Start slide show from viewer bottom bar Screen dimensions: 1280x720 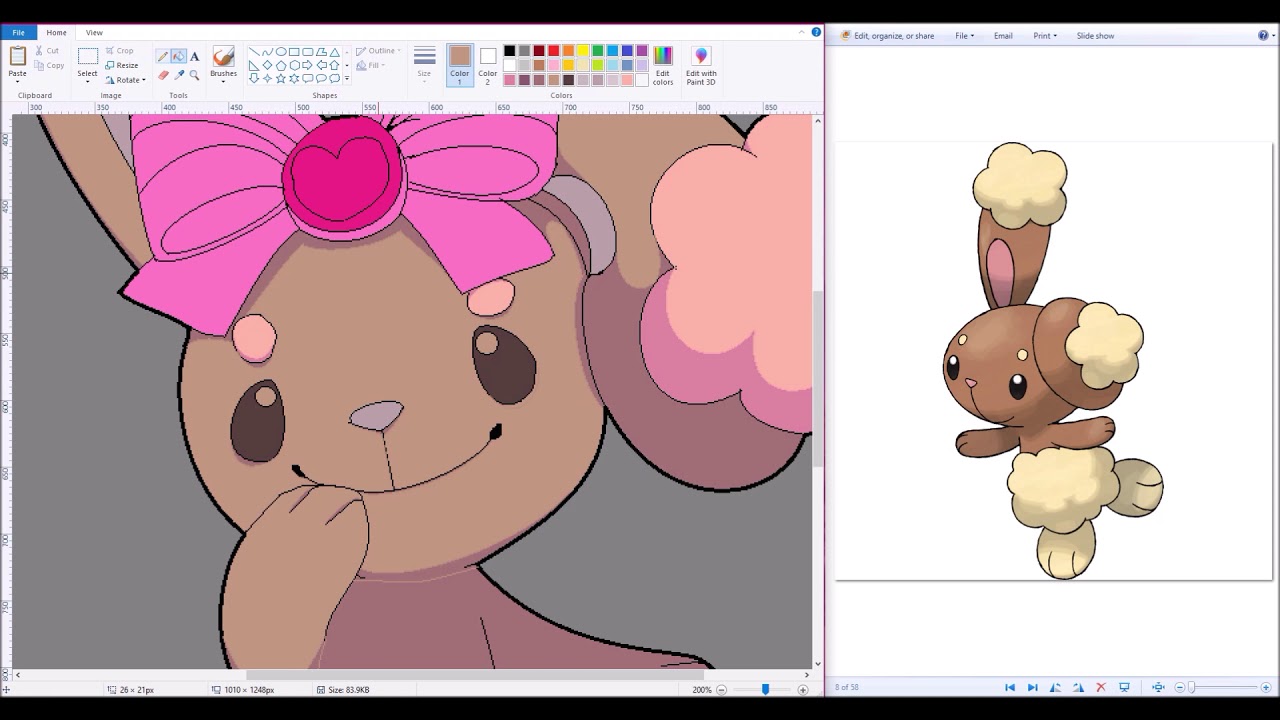point(1124,687)
